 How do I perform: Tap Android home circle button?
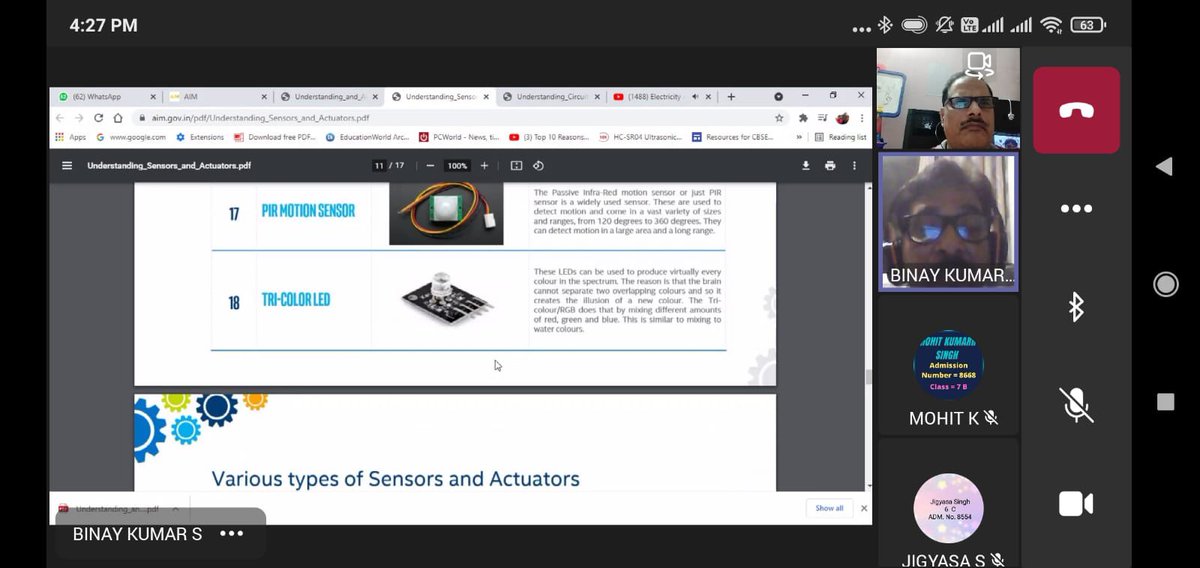(x=1165, y=284)
